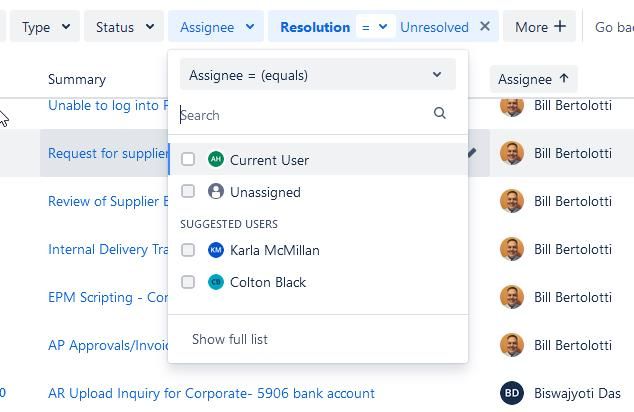Click the Unassigned person icon

(x=216, y=191)
